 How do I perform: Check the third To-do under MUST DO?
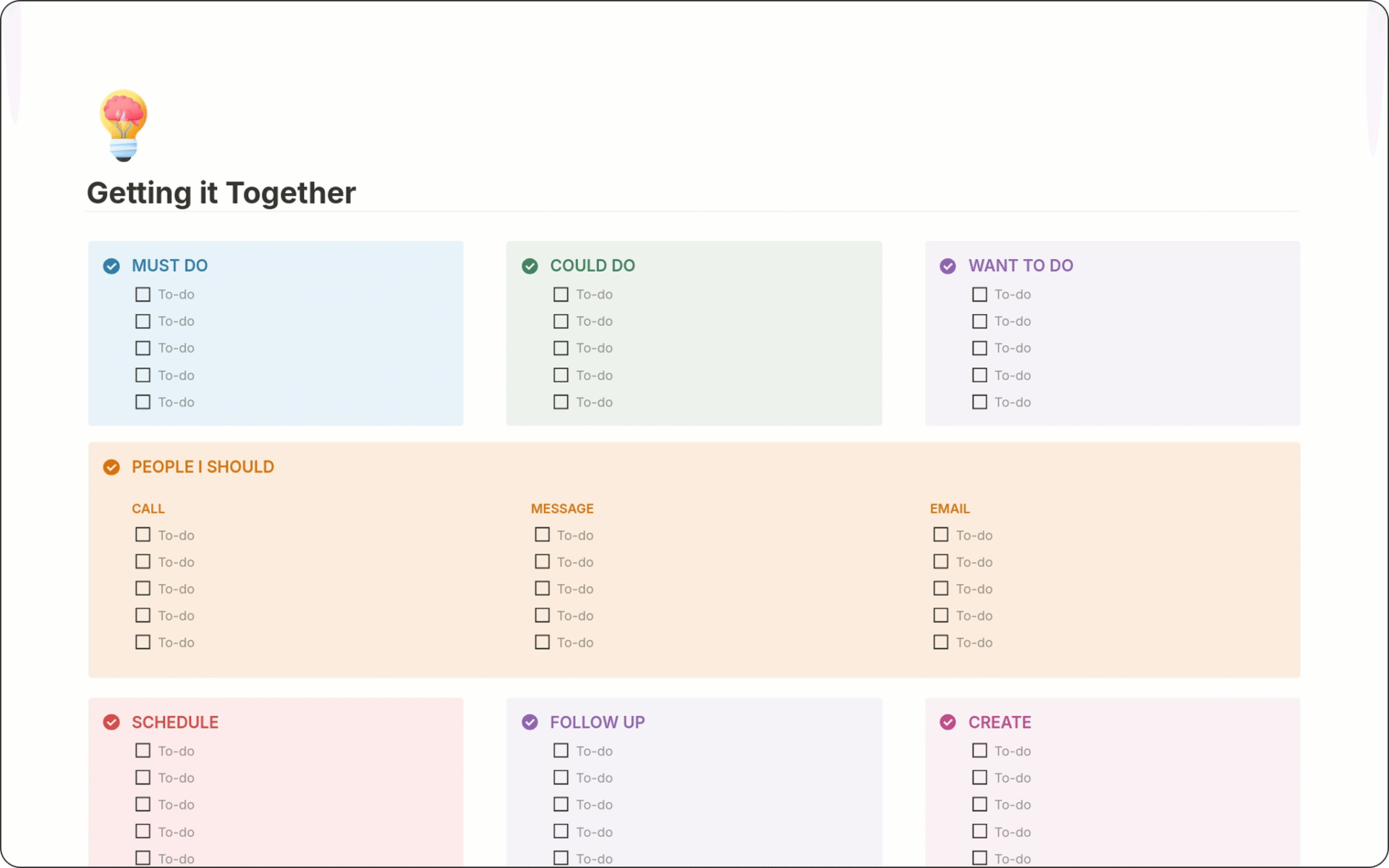(143, 348)
